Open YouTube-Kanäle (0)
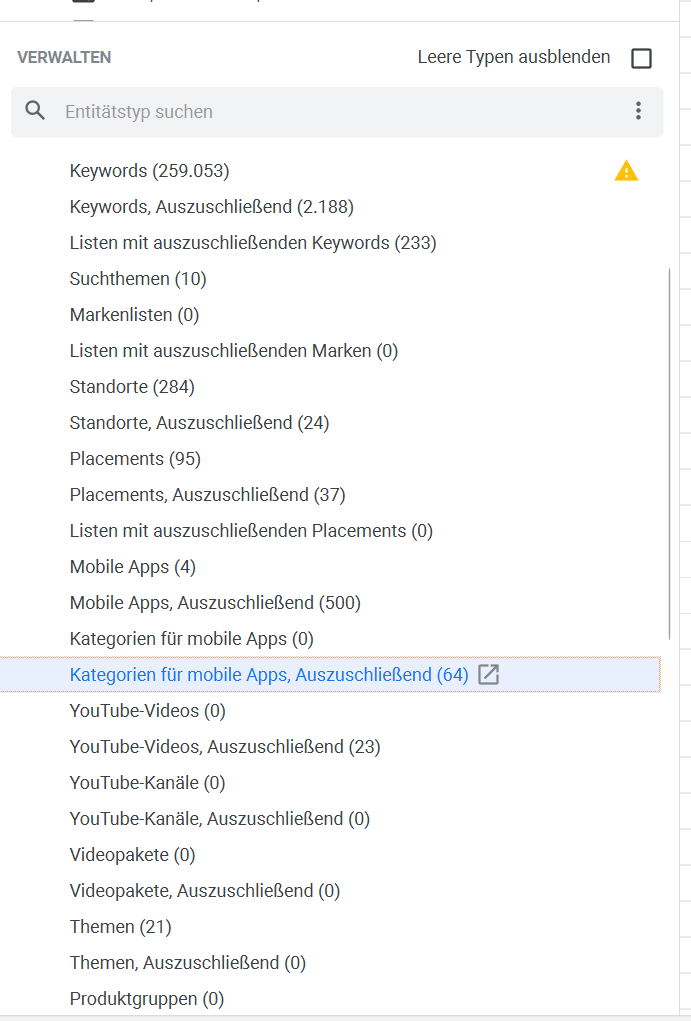Viewport: 691px width, 1021px height. [147, 783]
